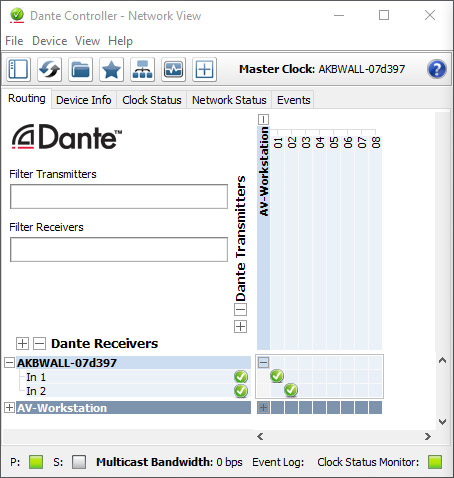This screenshot has width=454, height=478.
Task: Click the horizontal scrollbar left arrow
Action: point(260,436)
